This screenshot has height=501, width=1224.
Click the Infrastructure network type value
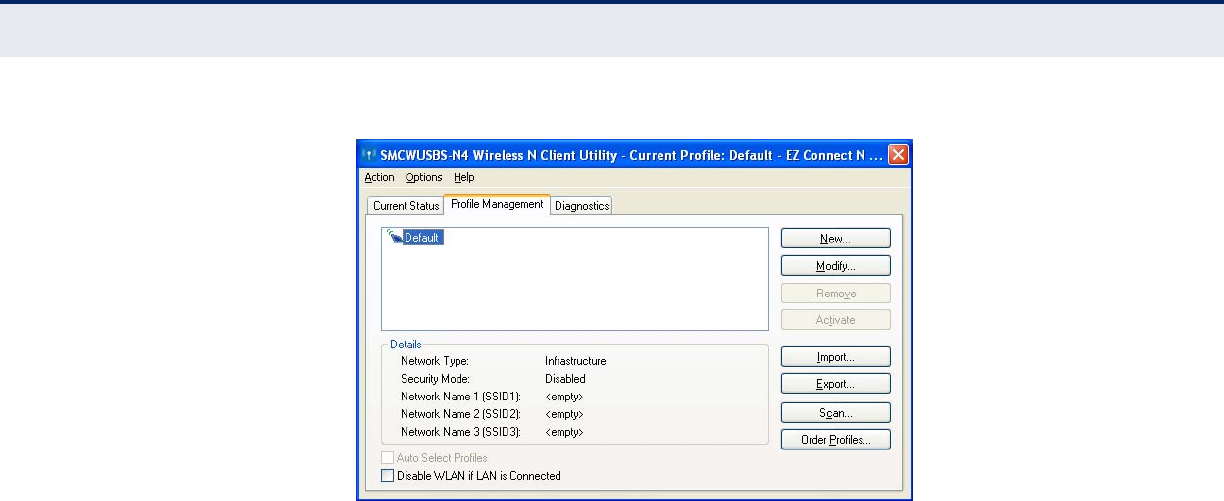point(576,361)
